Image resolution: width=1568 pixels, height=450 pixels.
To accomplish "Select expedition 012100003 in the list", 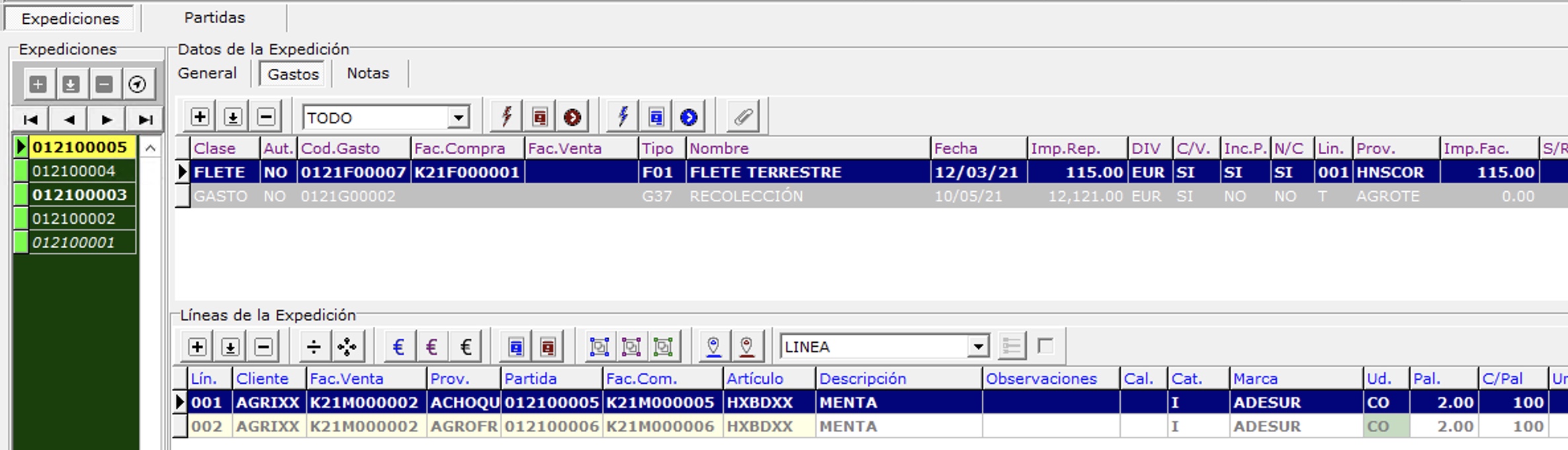I will [x=79, y=195].
